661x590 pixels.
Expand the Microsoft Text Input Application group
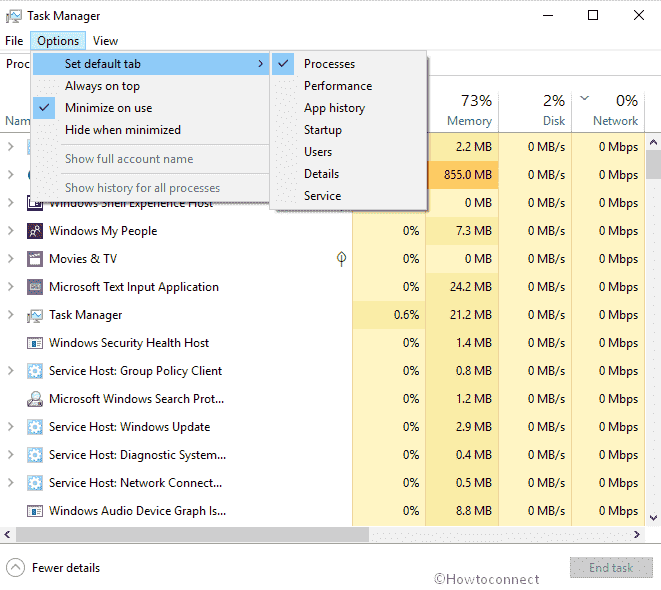click(11, 287)
